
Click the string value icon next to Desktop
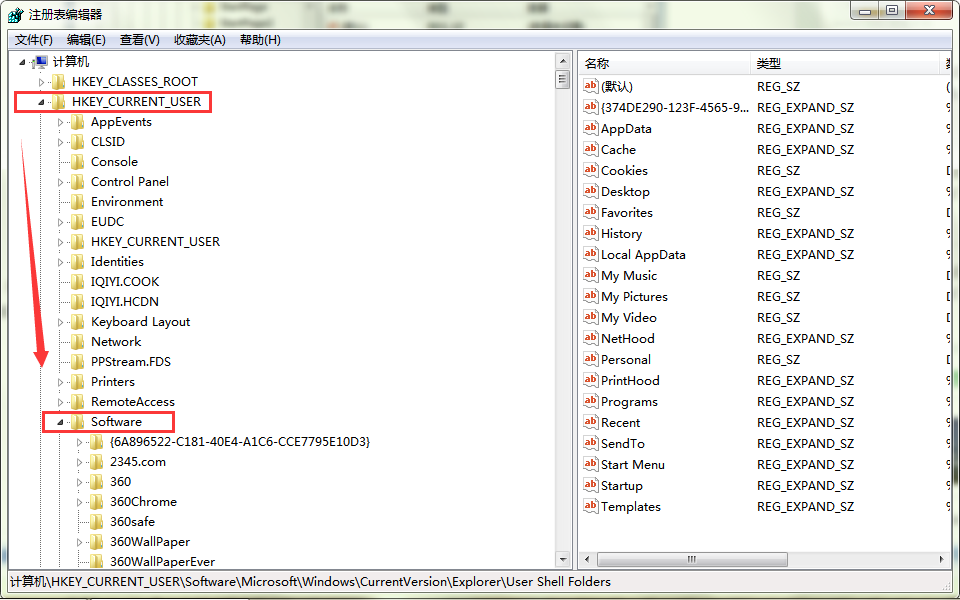coord(590,192)
